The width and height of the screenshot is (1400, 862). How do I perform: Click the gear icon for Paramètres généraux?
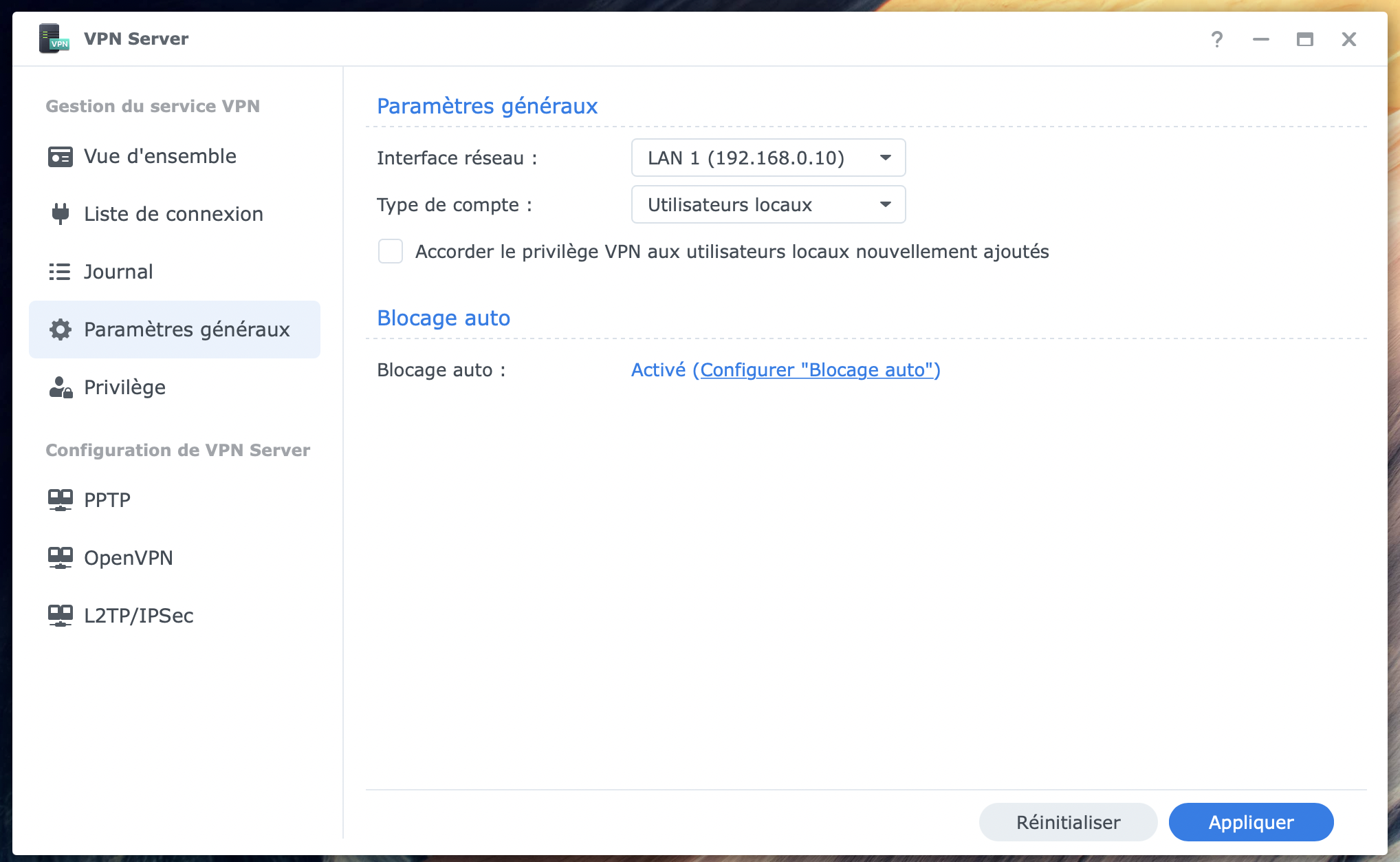[60, 330]
